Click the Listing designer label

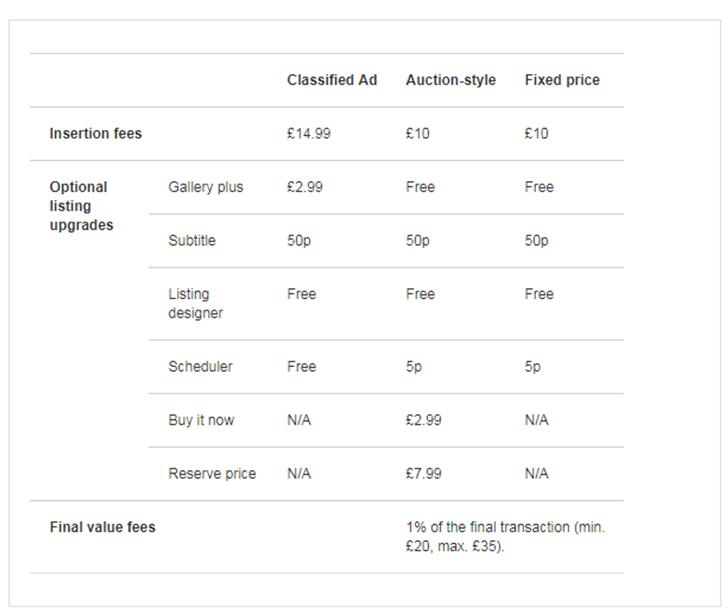point(195,303)
